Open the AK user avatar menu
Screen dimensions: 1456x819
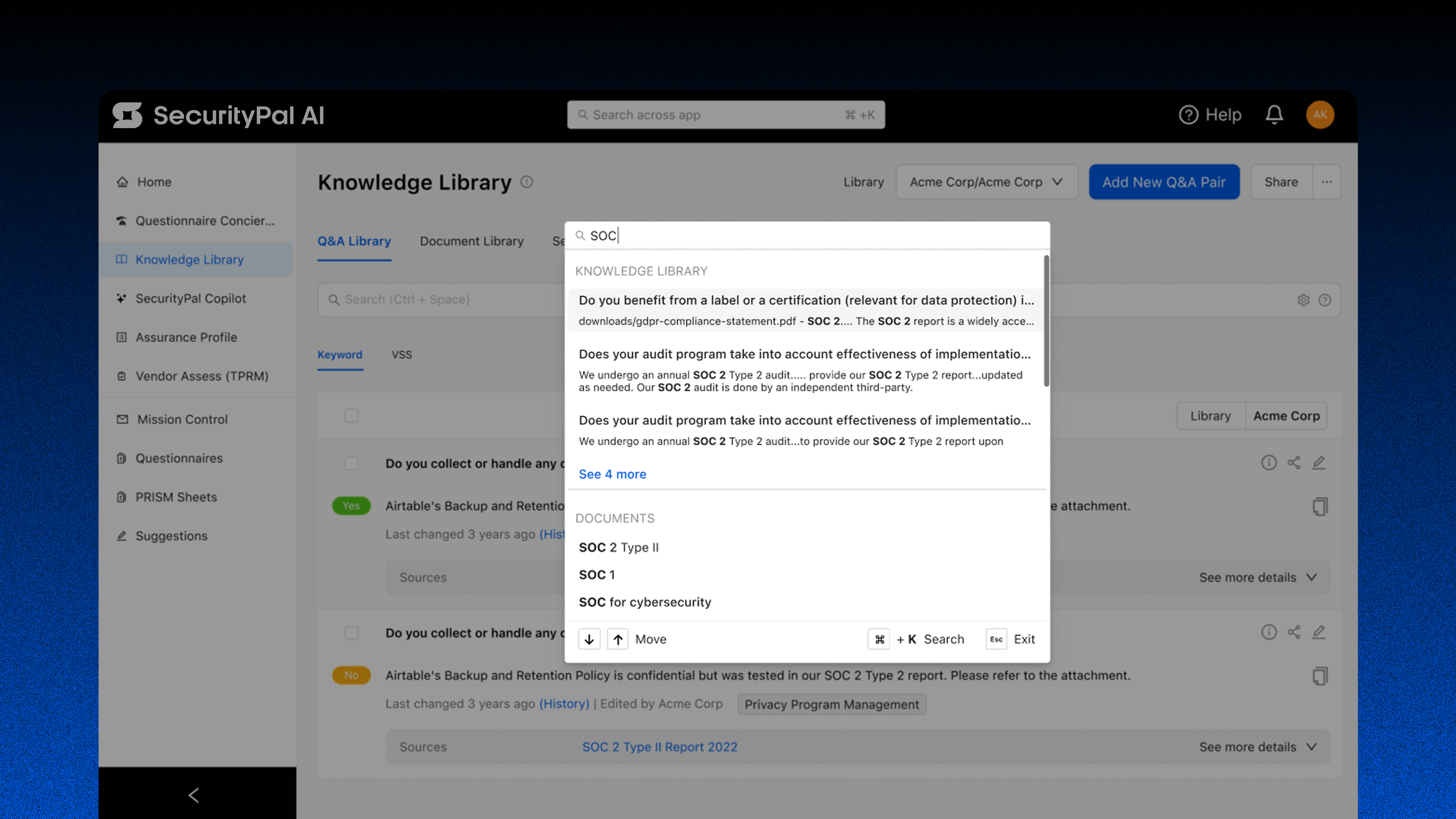pos(1320,115)
